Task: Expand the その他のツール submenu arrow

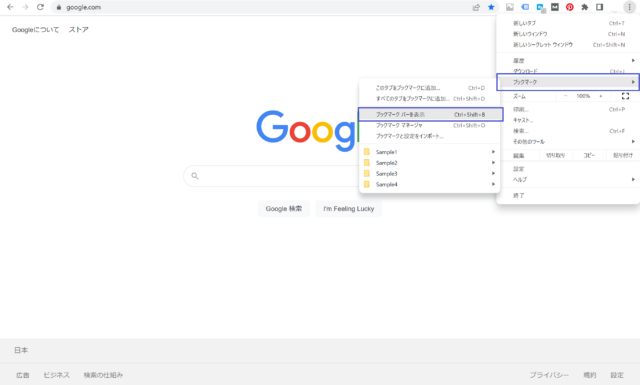Action: pyautogui.click(x=633, y=141)
